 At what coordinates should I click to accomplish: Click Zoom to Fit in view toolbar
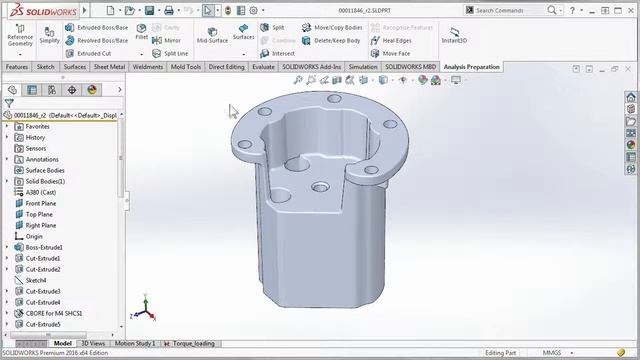[298, 80]
